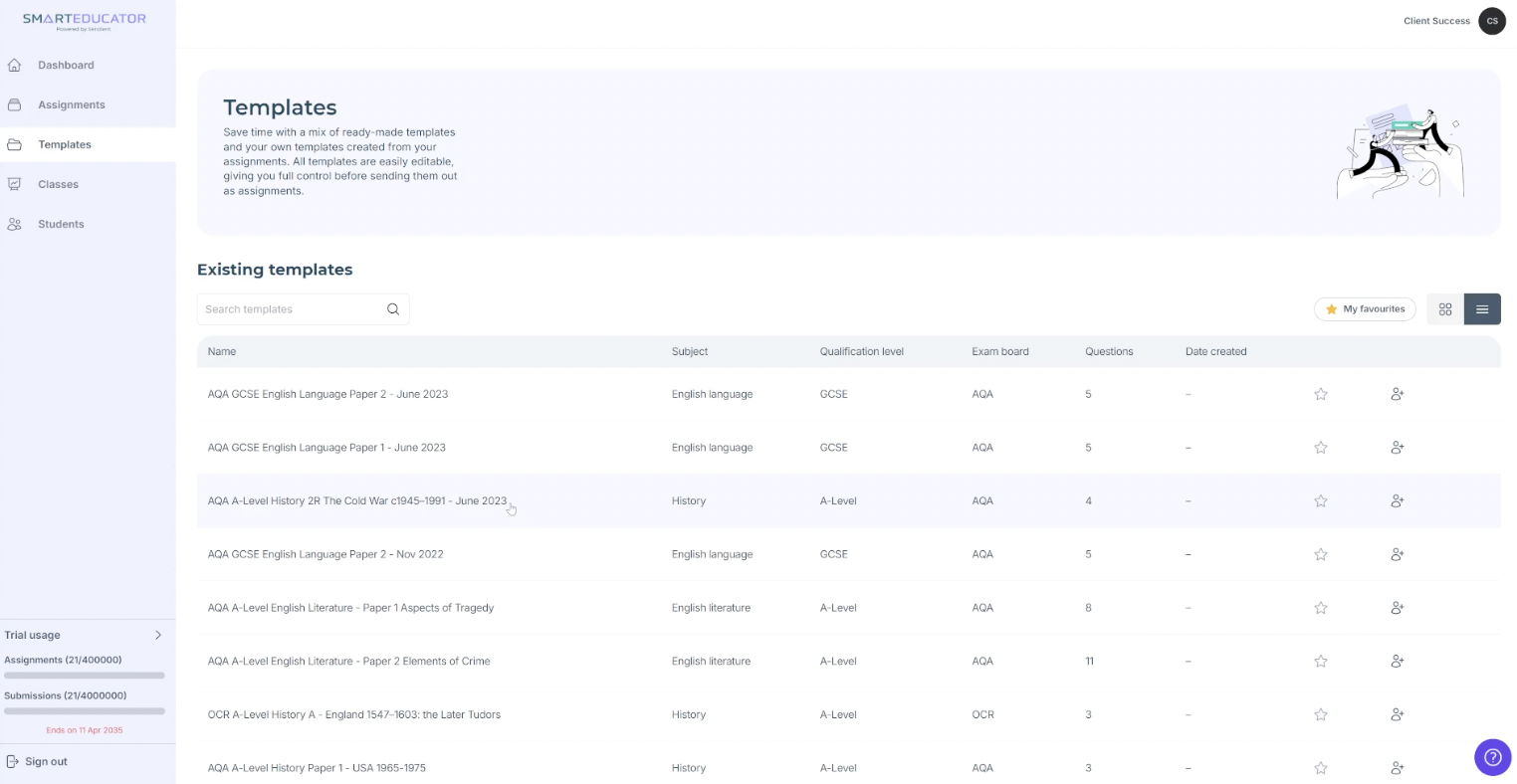The image size is (1517, 784).
Task: Go to Classes in the sidebar
Action: pos(58,184)
